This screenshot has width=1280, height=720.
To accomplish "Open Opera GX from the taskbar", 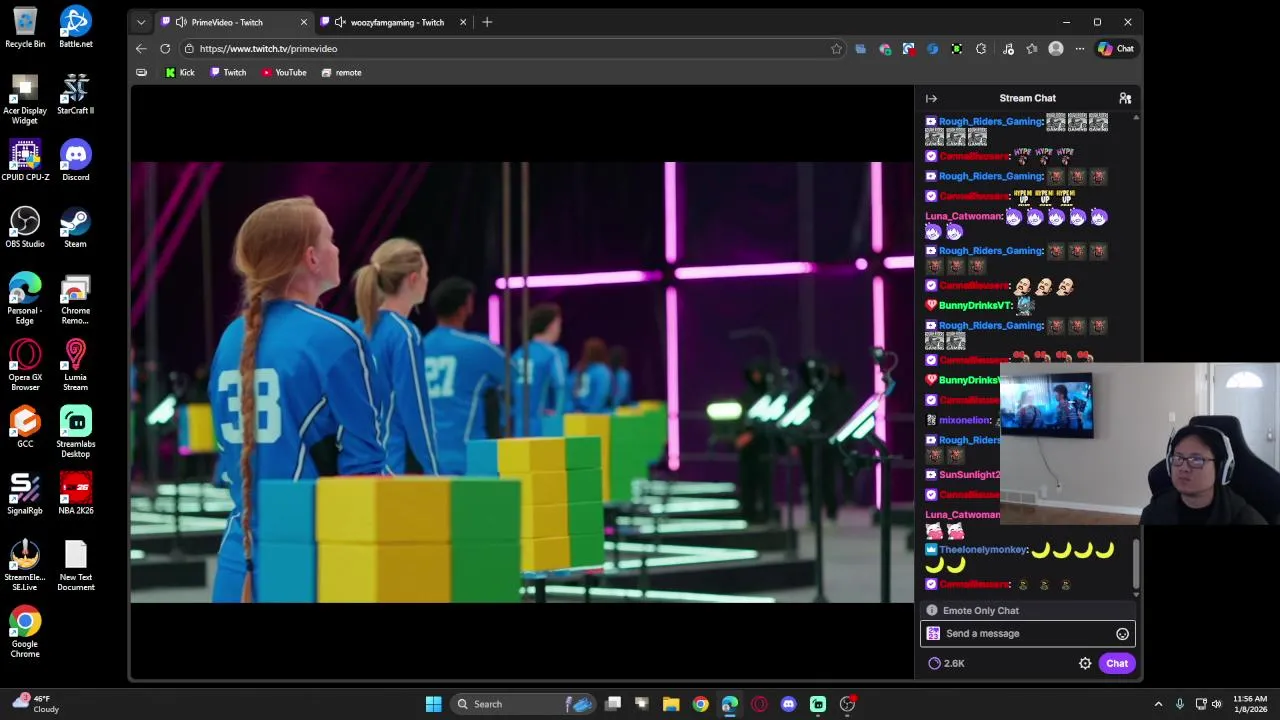I will 759,704.
